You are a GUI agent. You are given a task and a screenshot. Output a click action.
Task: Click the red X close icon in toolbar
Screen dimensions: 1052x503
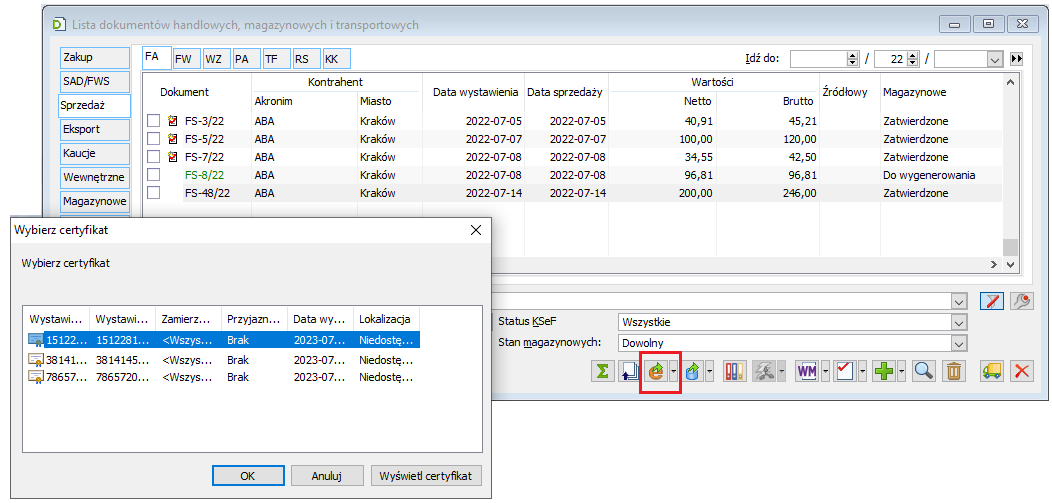(1022, 371)
